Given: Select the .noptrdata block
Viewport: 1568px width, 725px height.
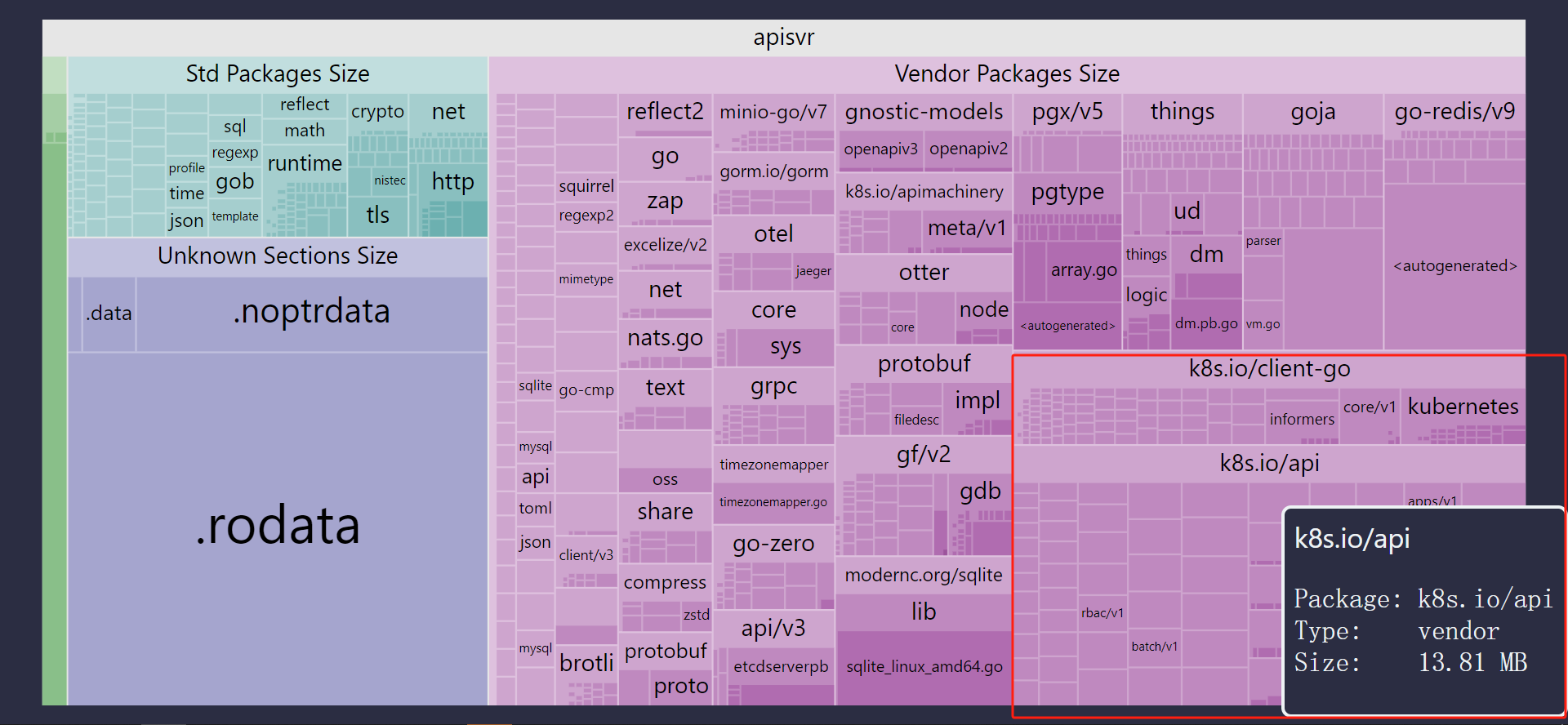Looking at the screenshot, I should [x=311, y=313].
